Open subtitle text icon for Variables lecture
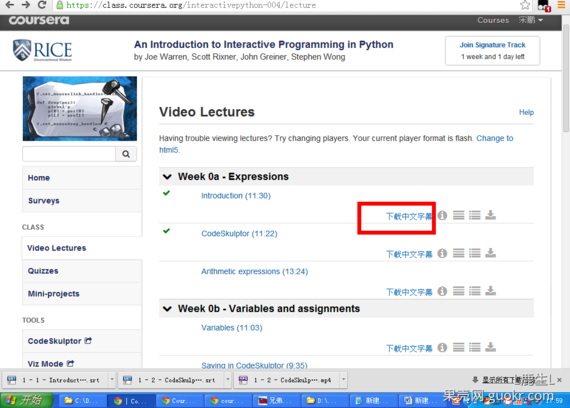 (458, 347)
